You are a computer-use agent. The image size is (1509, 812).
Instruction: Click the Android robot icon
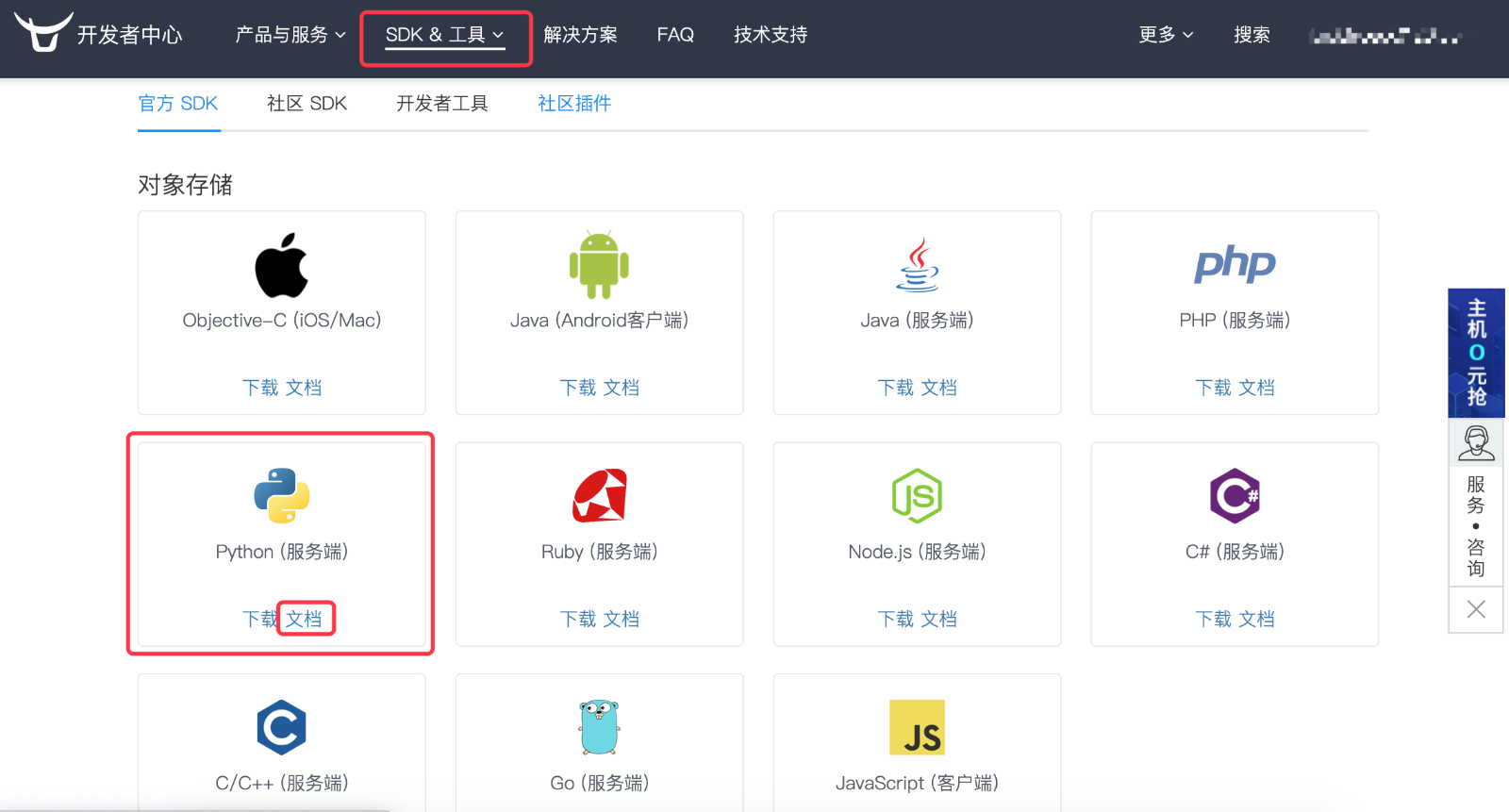click(599, 265)
